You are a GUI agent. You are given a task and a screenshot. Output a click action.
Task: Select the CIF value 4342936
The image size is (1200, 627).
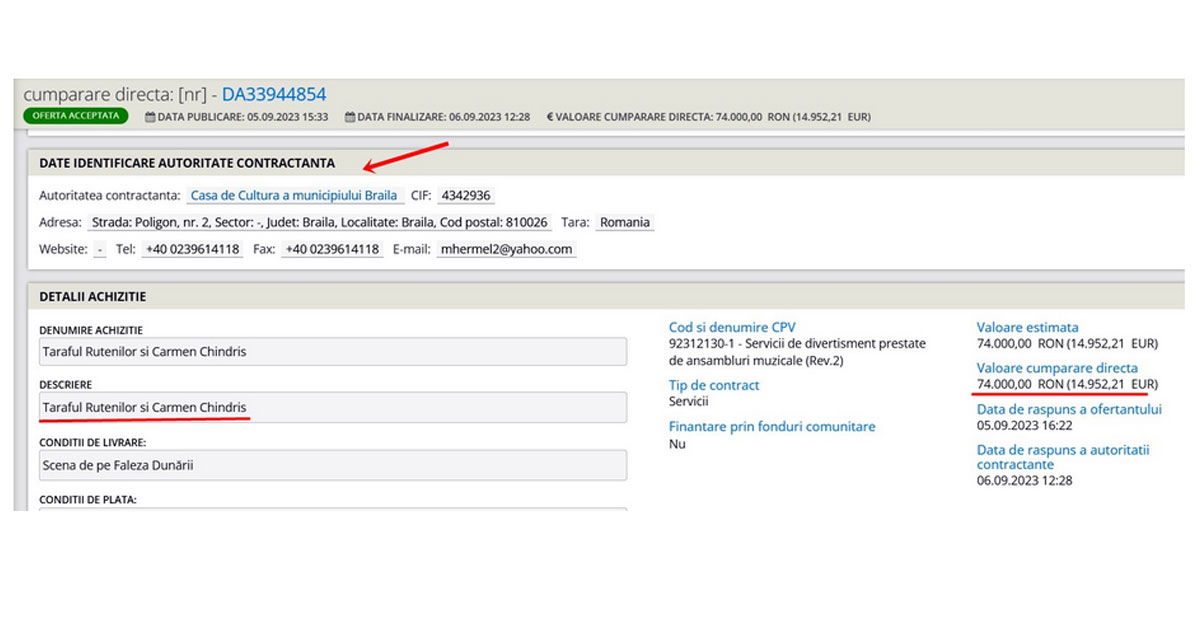pos(465,195)
